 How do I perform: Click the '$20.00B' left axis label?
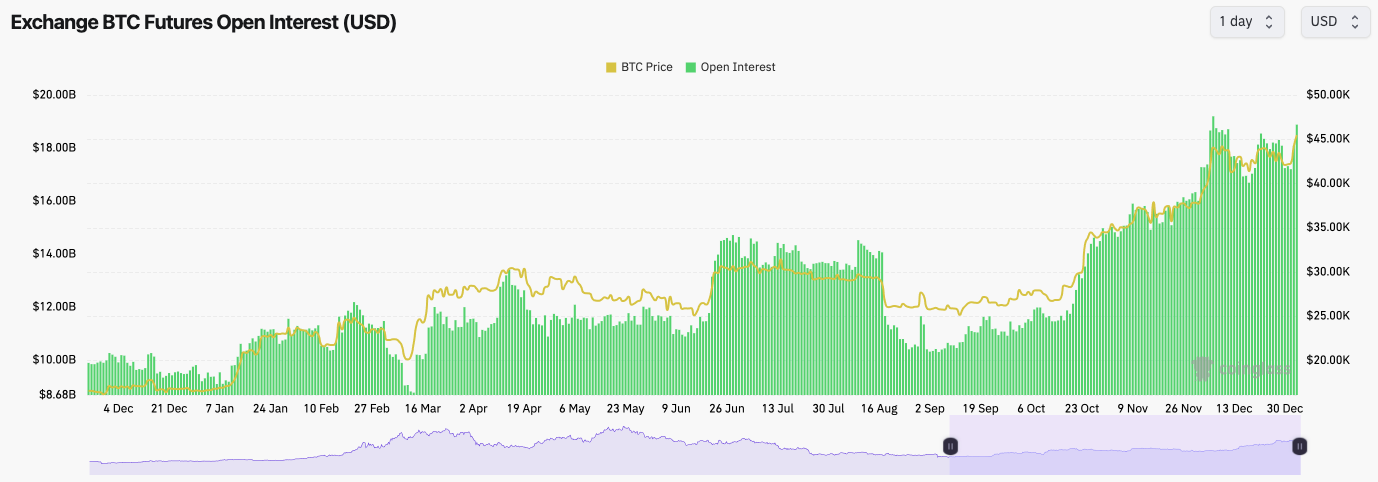pos(55,95)
